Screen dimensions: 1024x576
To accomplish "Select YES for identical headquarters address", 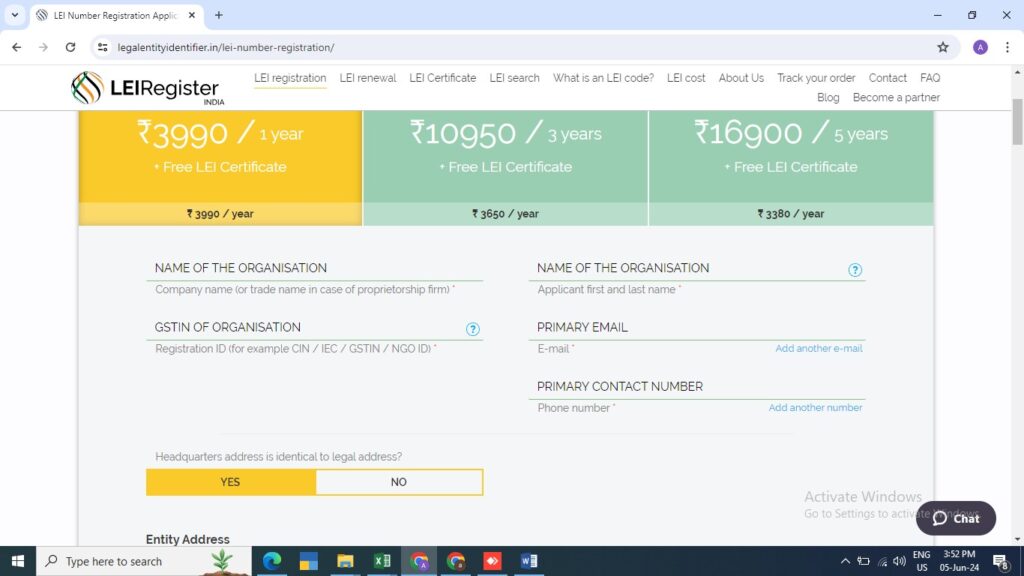I will pos(230,482).
